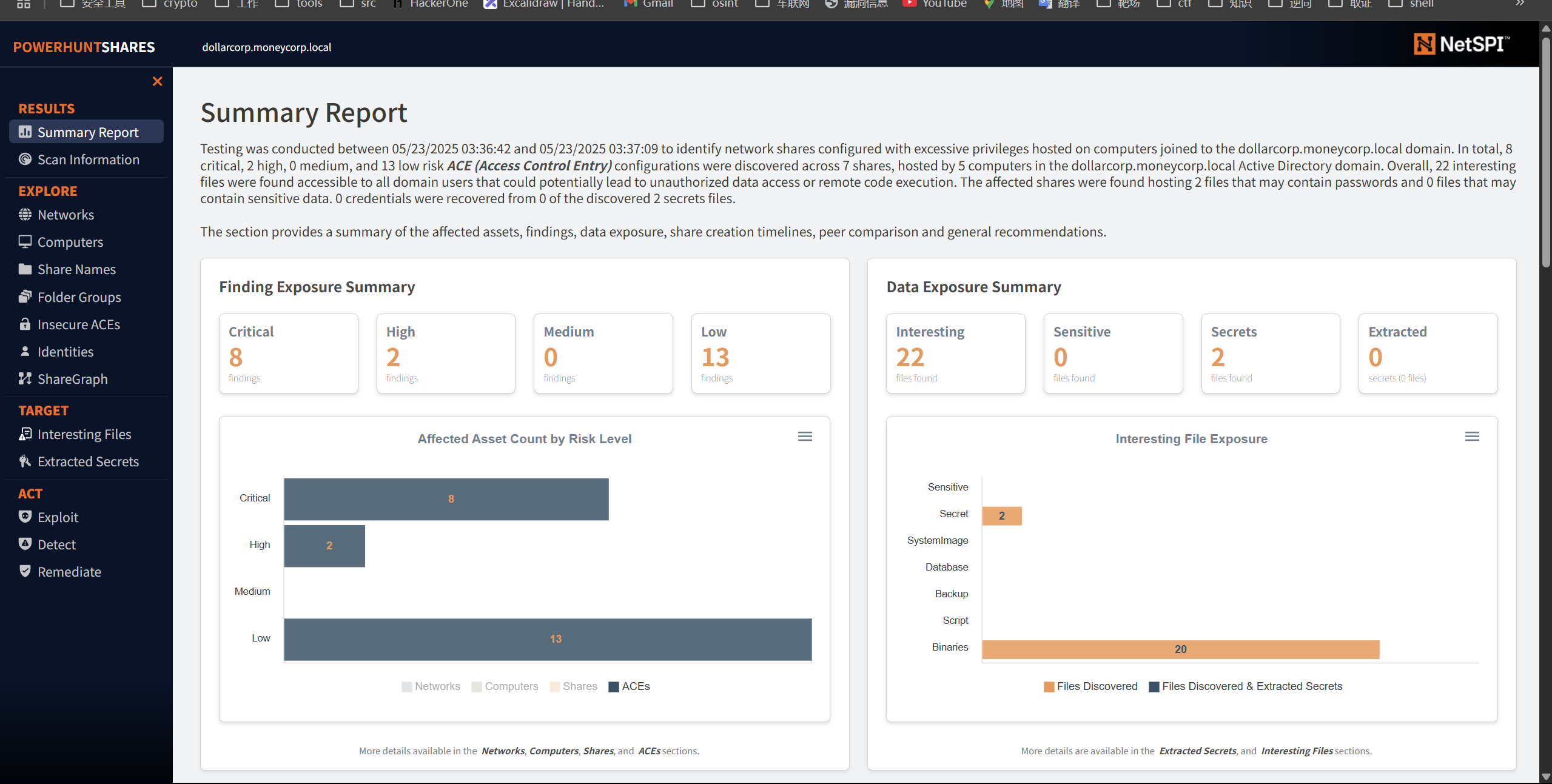The width and height of the screenshot is (1552, 784).
Task: Click the Interesting Files icon
Action: (25, 434)
